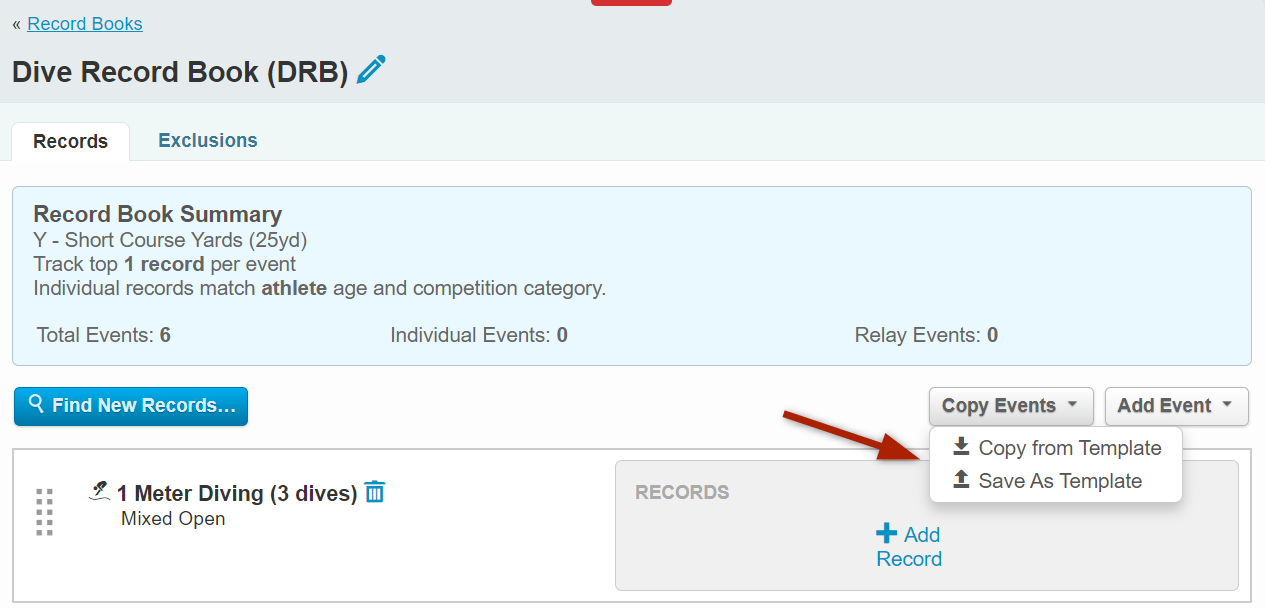Switch to the Exclusions tab
Image resolution: width=1265 pixels, height=609 pixels.
click(208, 141)
